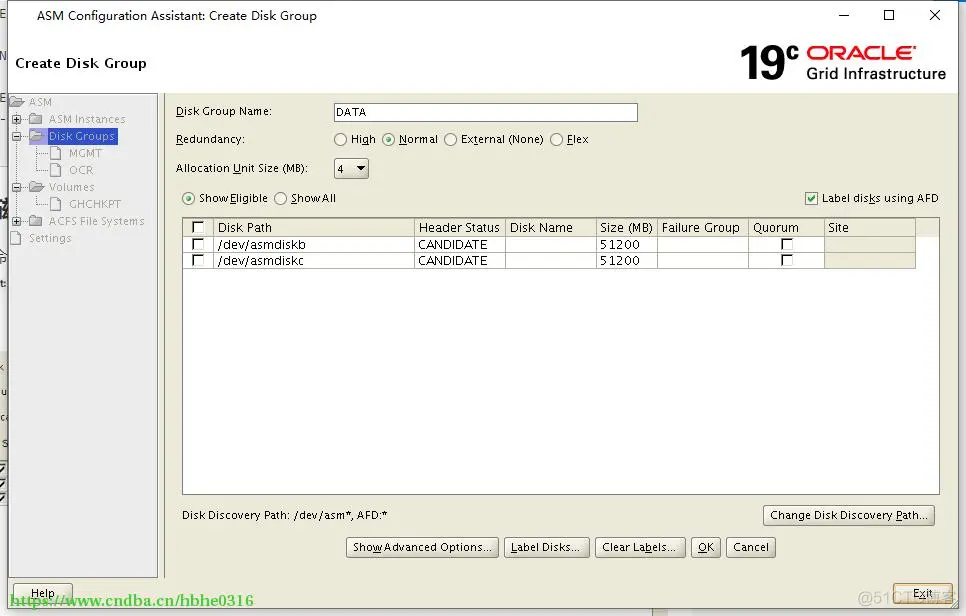The image size is (966, 616).
Task: Click the Cancel button
Action: (751, 547)
